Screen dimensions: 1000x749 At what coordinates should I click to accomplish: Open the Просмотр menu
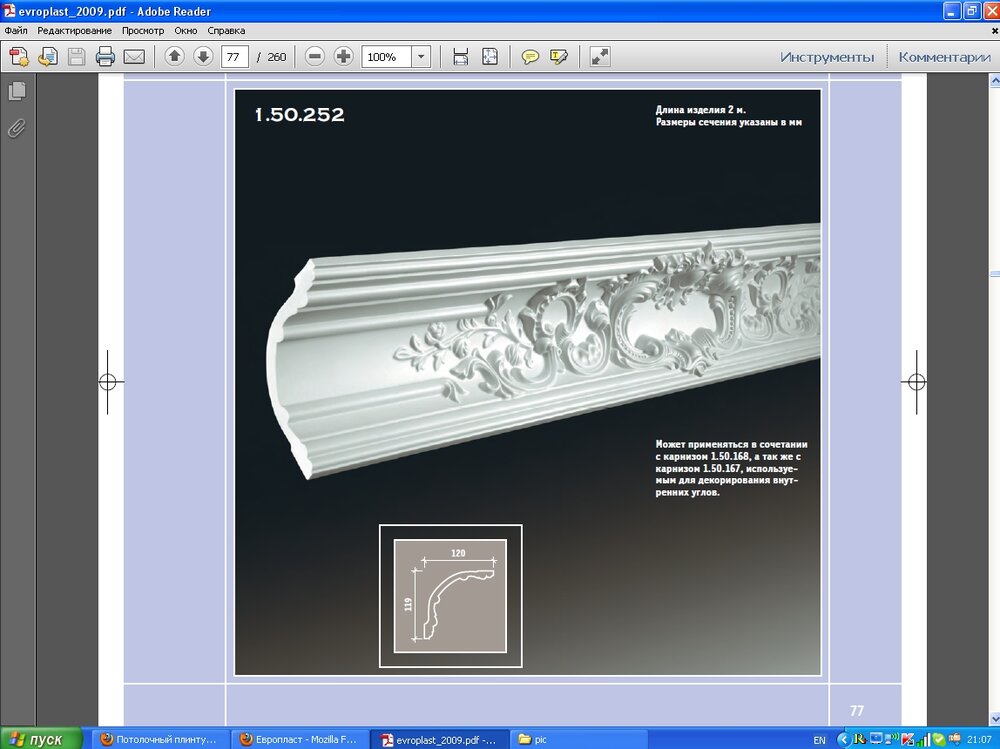tap(143, 30)
